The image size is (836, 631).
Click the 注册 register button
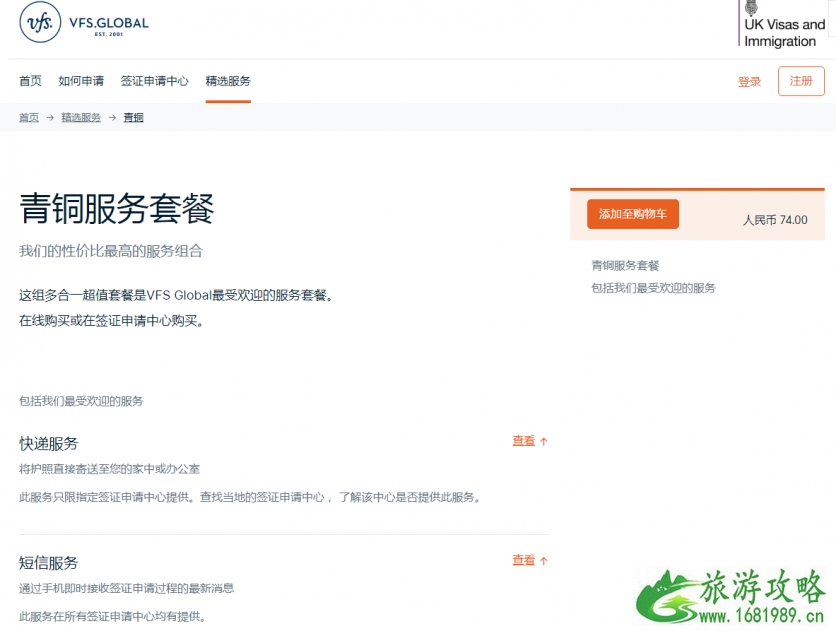point(801,81)
